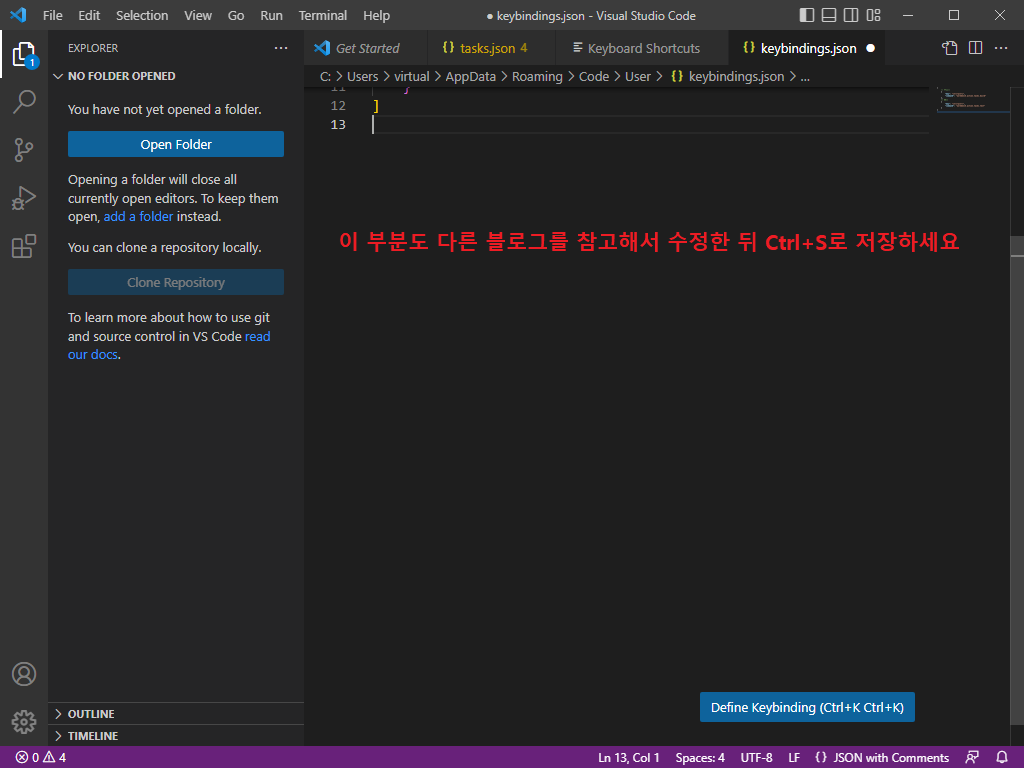Open Explorer Views and More Actions ellipsis
The width and height of the screenshot is (1024, 768).
(x=281, y=48)
